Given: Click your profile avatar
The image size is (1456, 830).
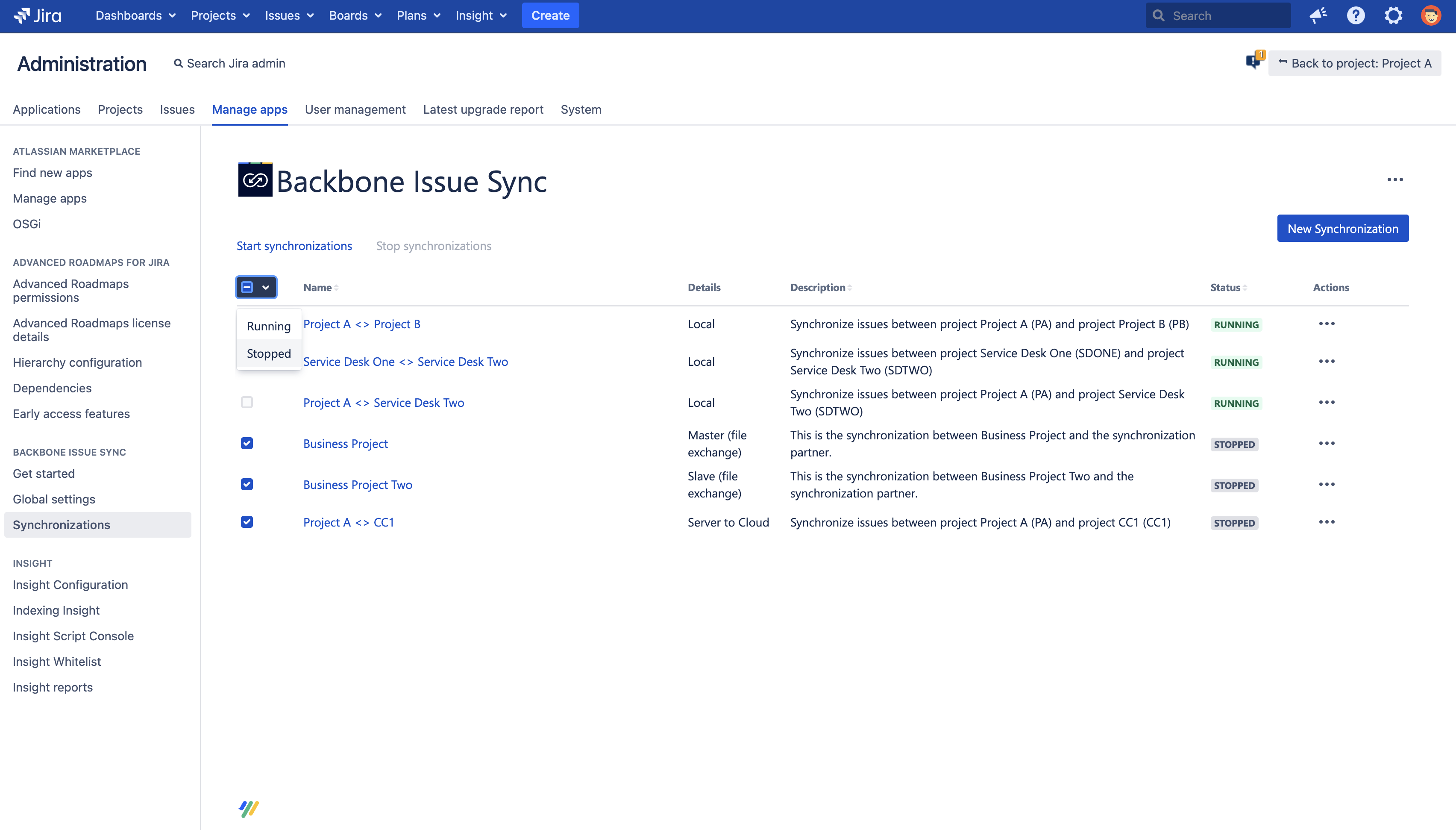Looking at the screenshot, I should pyautogui.click(x=1431, y=15).
